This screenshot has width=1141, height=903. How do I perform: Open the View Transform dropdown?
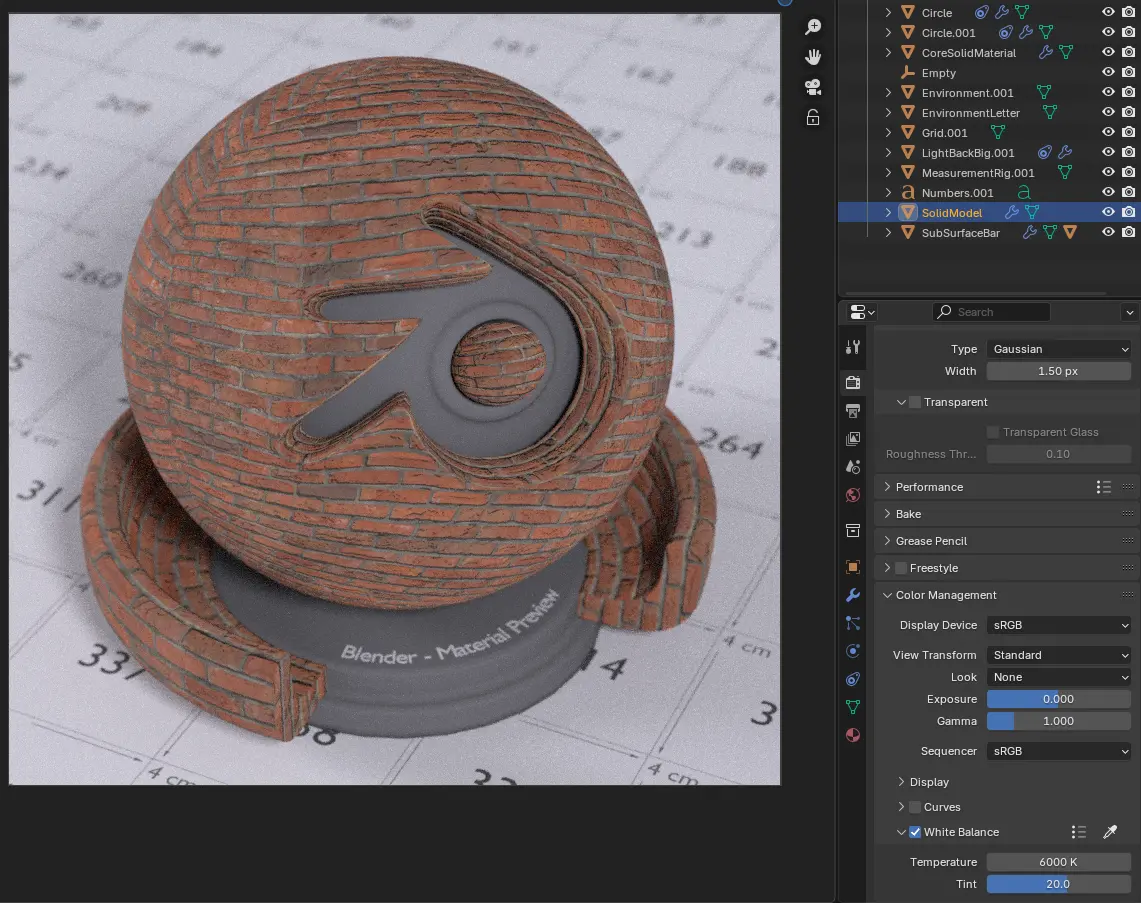pos(1059,655)
